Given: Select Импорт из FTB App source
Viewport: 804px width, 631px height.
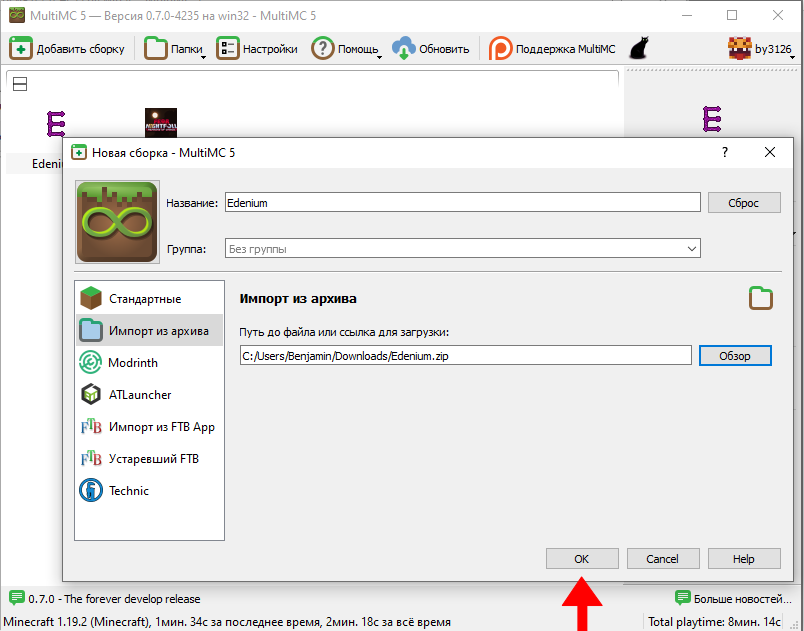Looking at the screenshot, I should (149, 426).
